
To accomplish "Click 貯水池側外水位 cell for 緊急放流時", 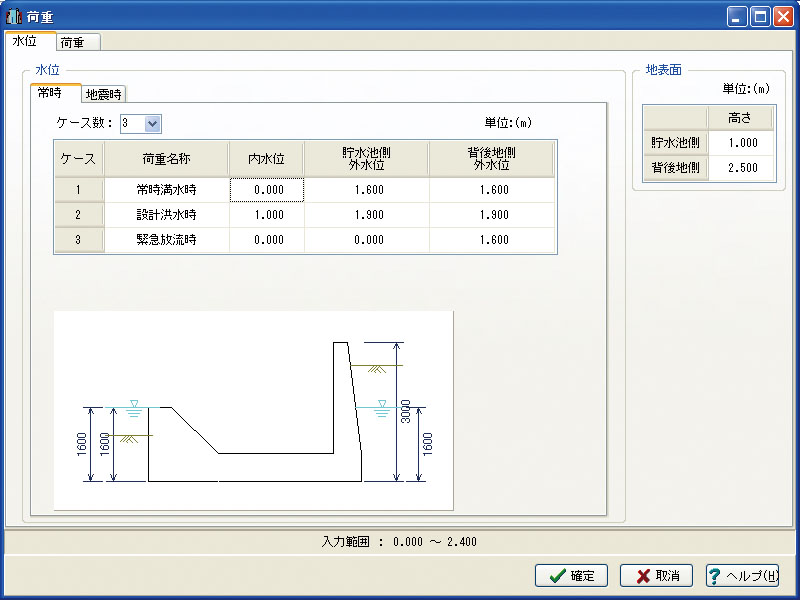I will 367,240.
